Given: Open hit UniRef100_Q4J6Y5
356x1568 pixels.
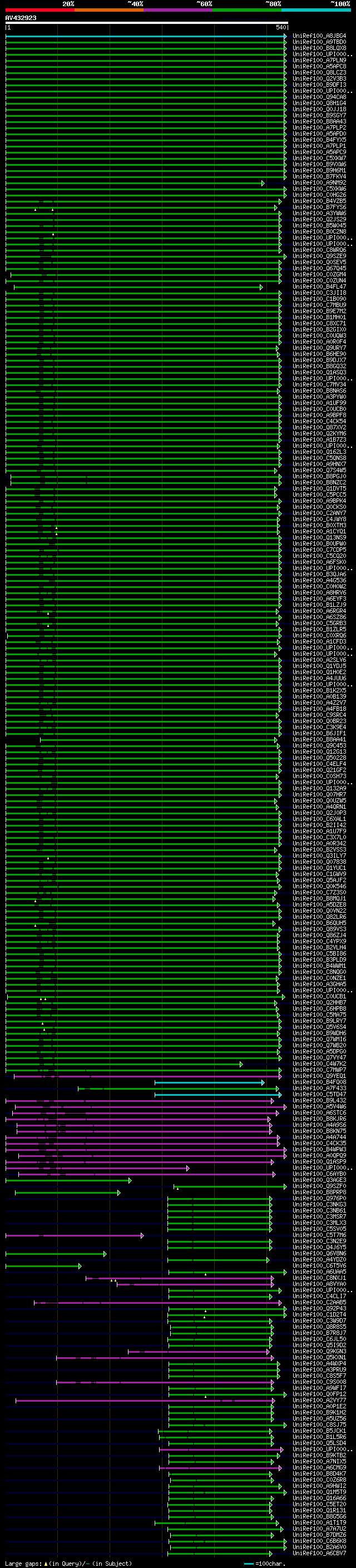Looking at the screenshot, I should pos(319,1247).
